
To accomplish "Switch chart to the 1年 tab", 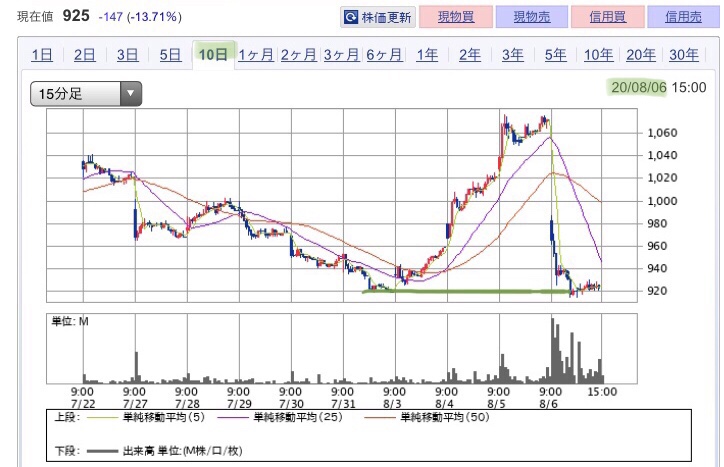I will (x=427, y=55).
